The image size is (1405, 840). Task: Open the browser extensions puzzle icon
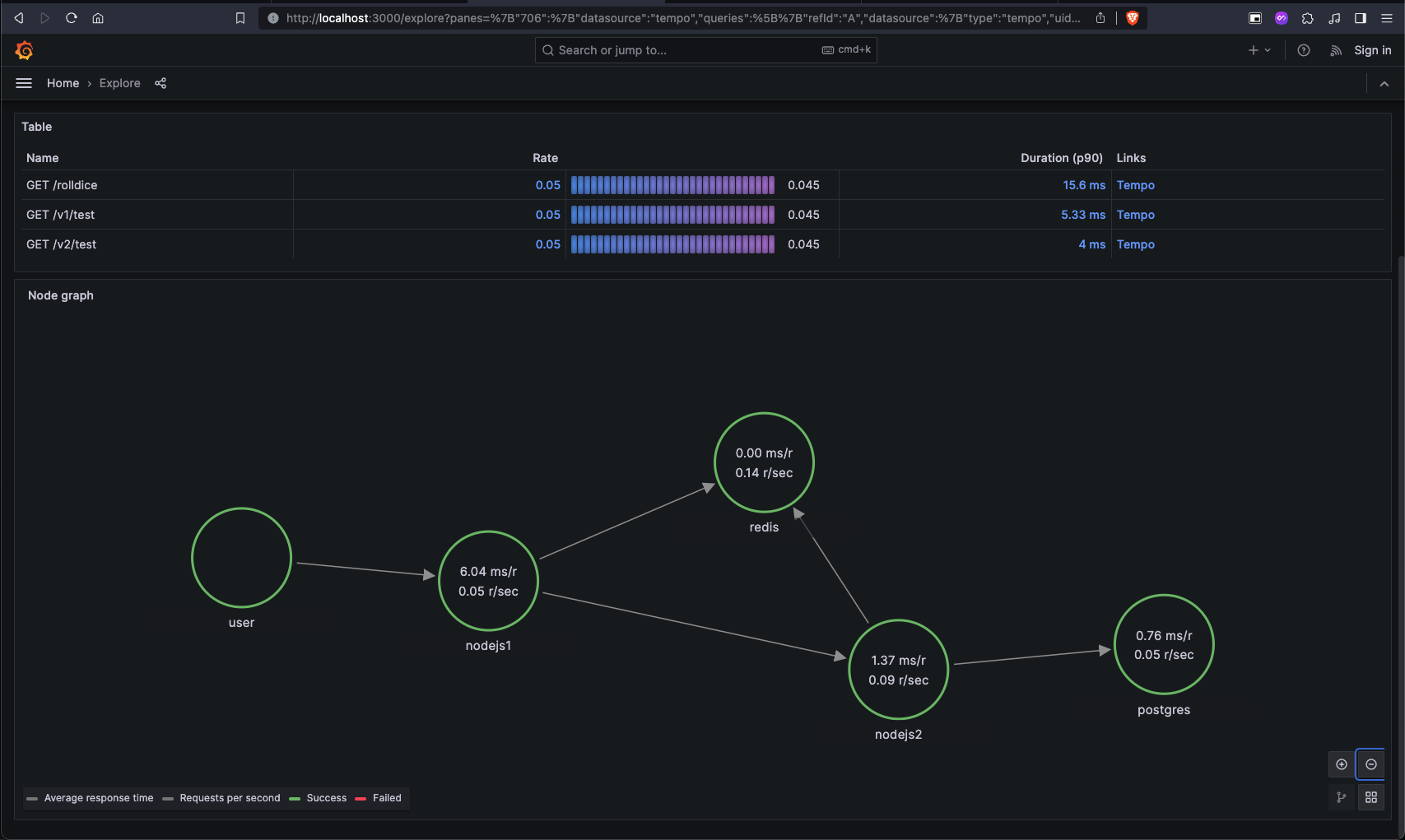click(x=1308, y=17)
